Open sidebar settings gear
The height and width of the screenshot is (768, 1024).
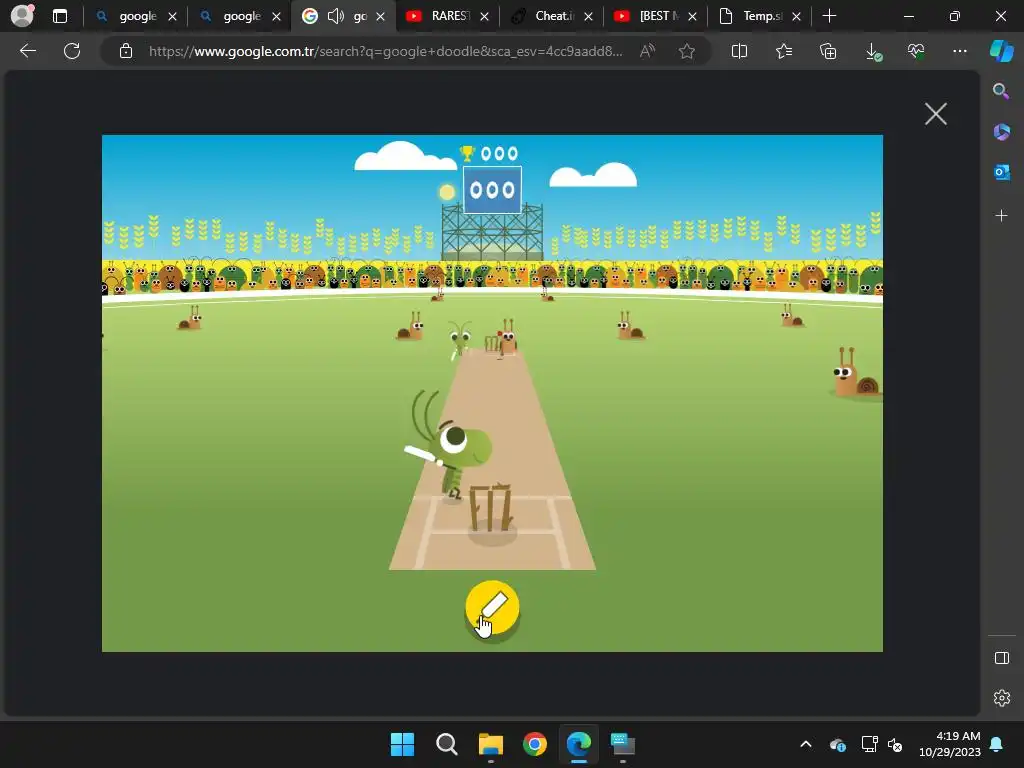point(1001,698)
